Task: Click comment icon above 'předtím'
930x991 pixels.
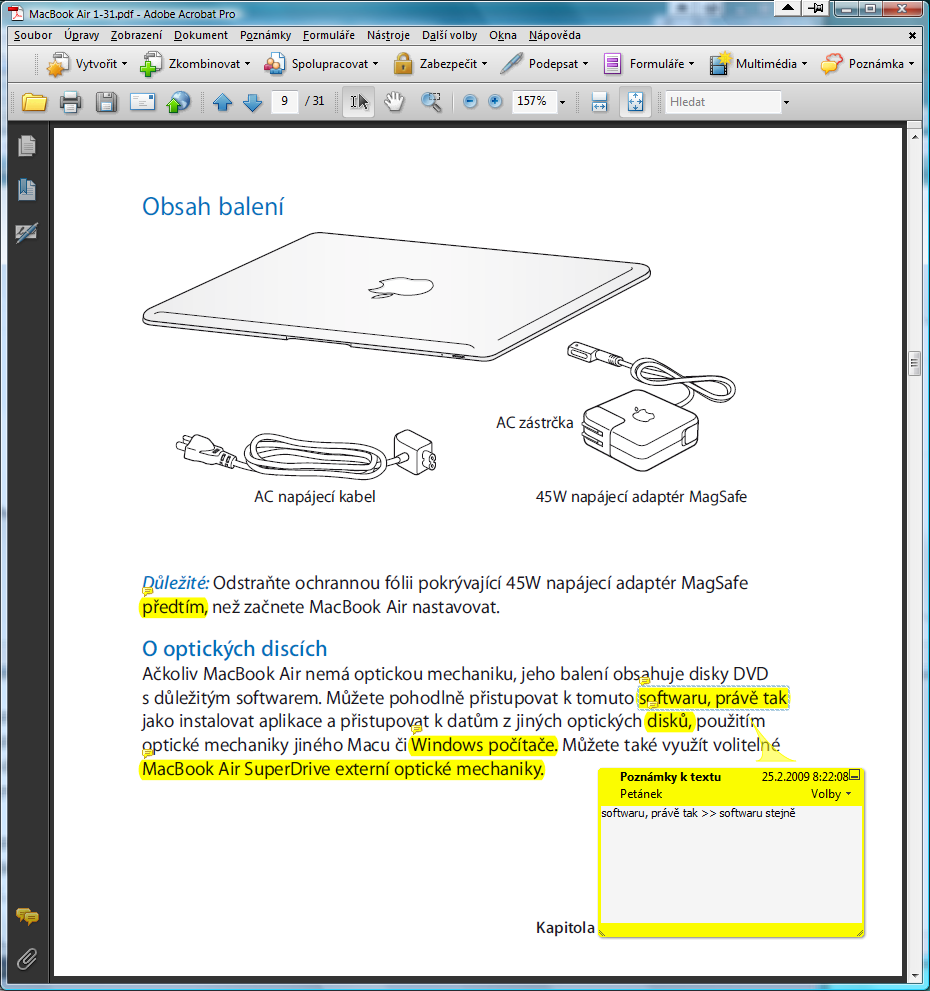Action: click(x=147, y=592)
